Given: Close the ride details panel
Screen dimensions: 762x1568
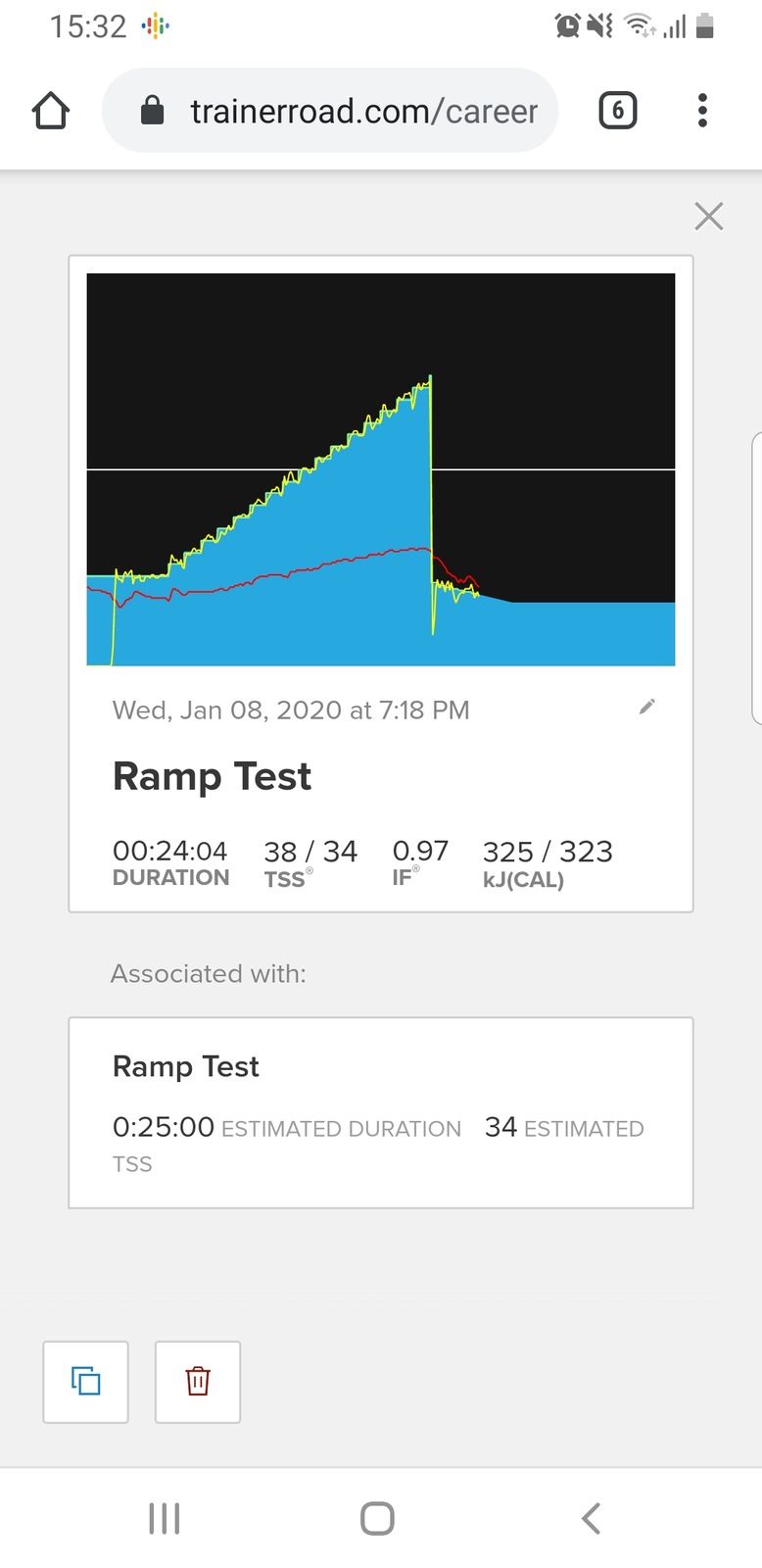Looking at the screenshot, I should [x=708, y=217].
